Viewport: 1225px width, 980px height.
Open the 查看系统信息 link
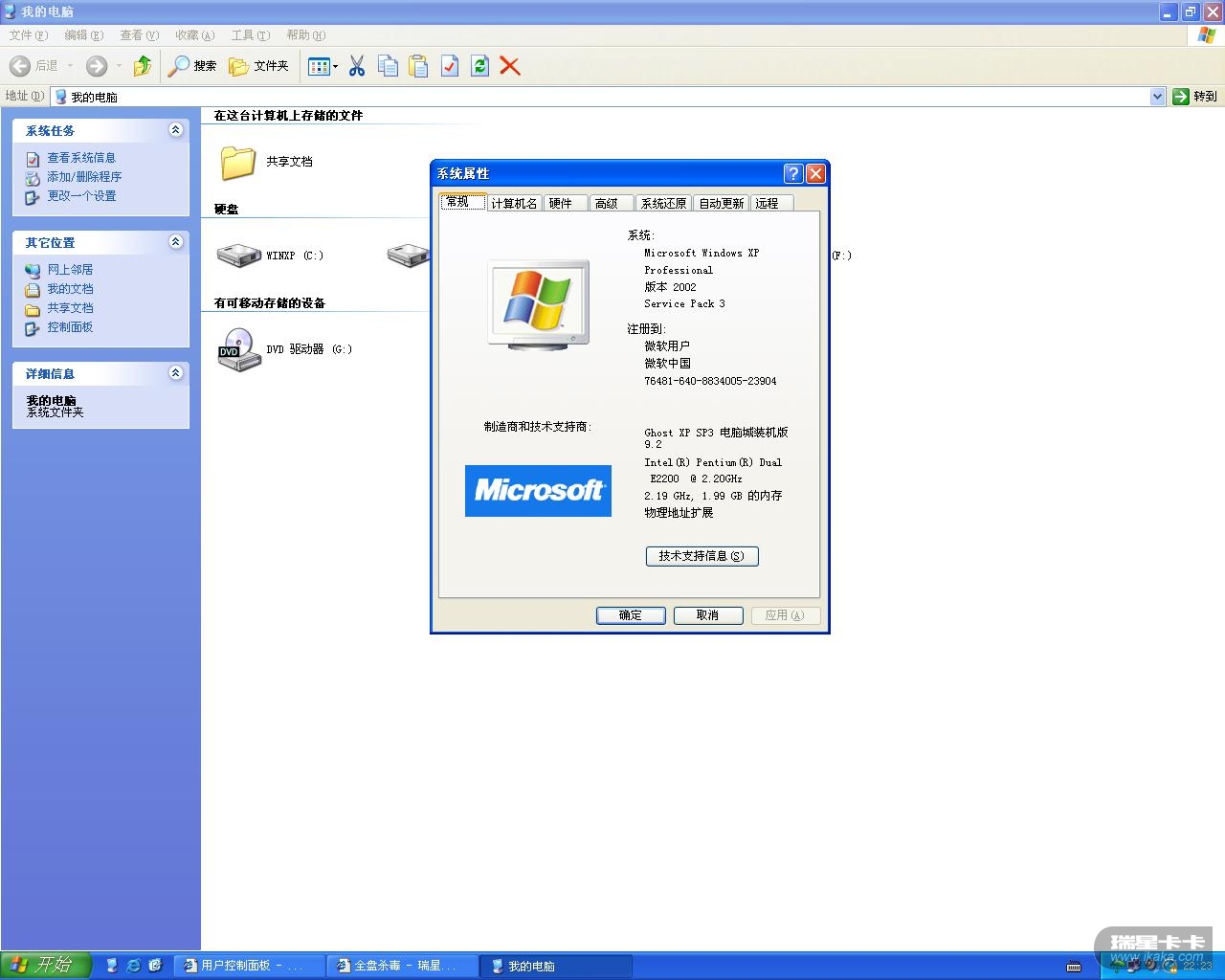click(x=81, y=158)
